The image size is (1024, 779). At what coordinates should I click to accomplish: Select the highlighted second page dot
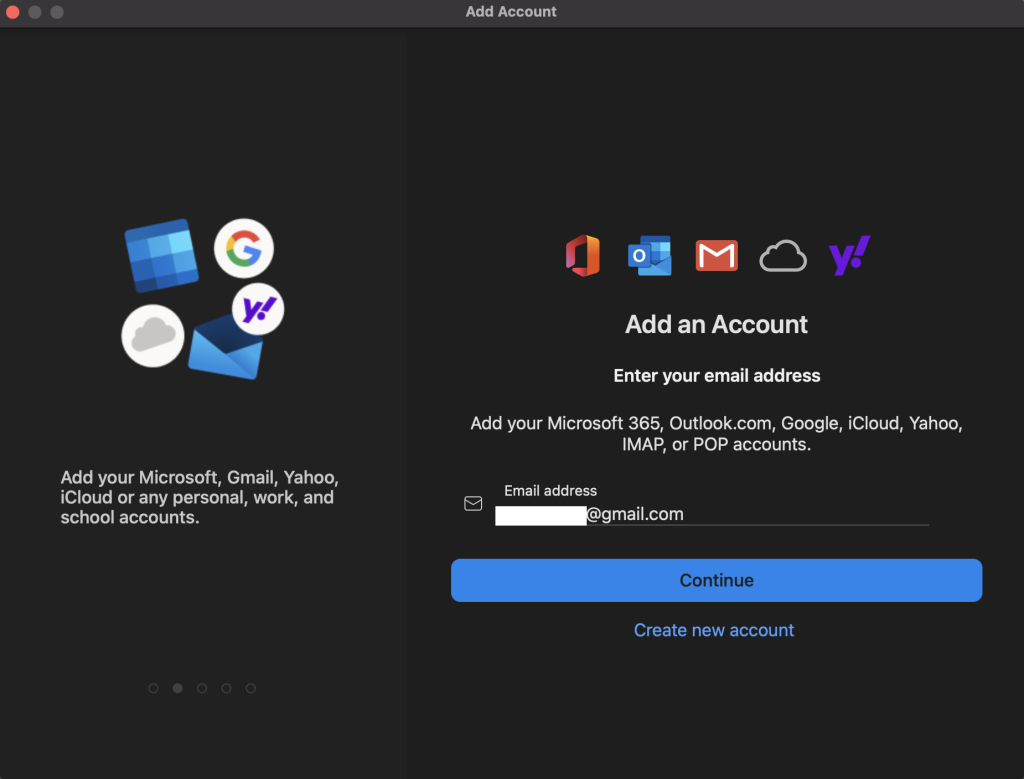click(x=177, y=688)
